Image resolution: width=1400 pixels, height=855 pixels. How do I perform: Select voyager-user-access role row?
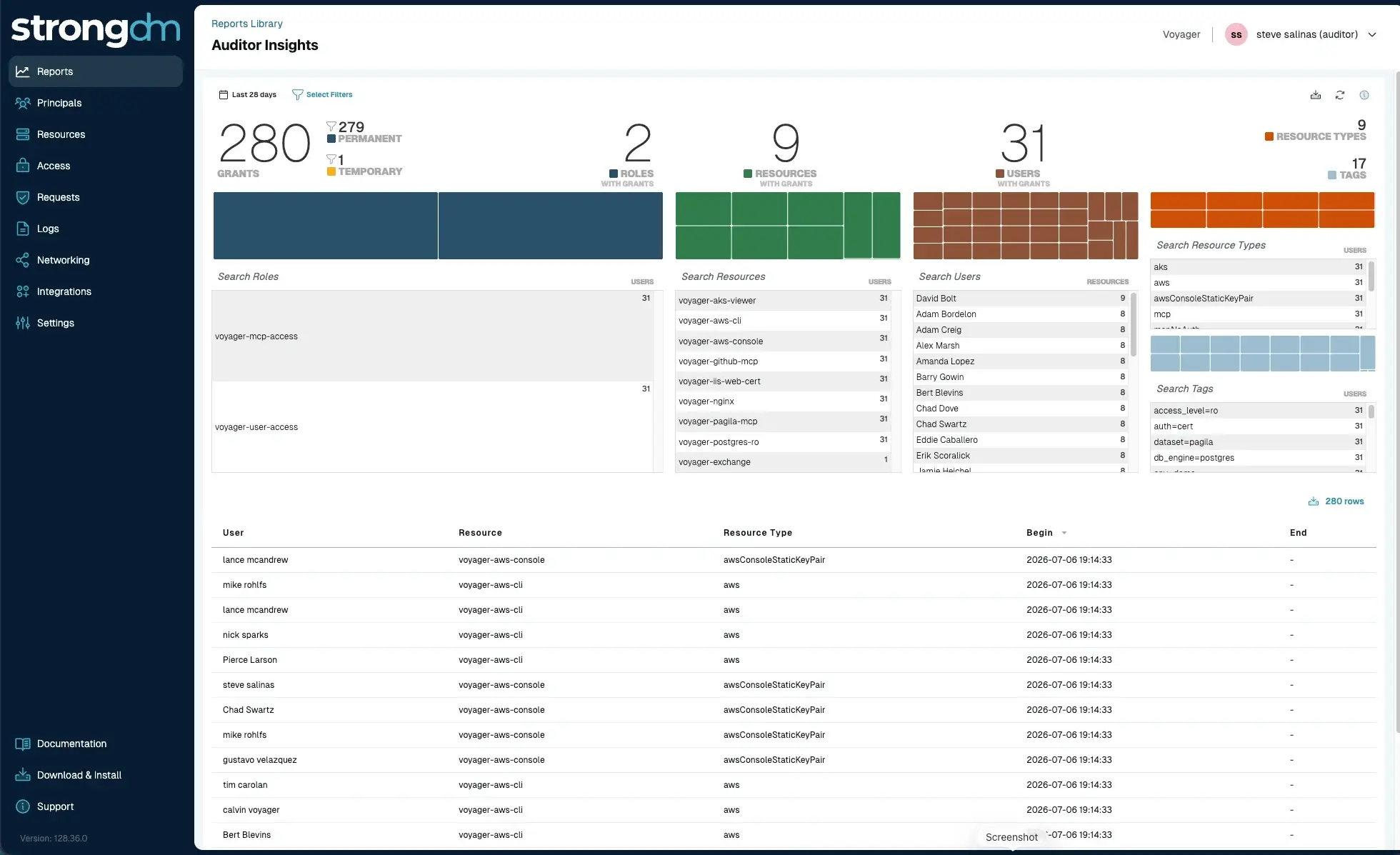pyautogui.click(x=432, y=426)
